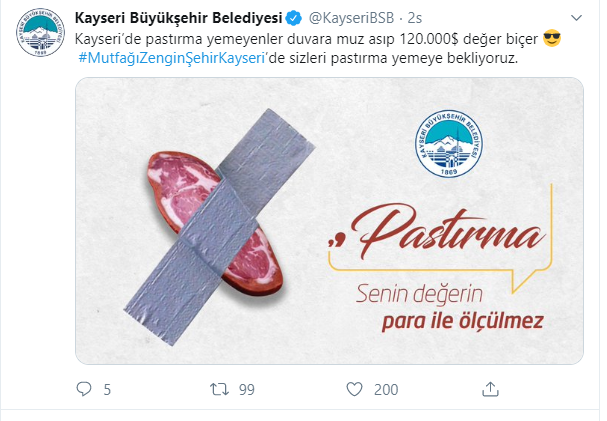Open the #MutfağıZenginŞehirKayseri hashtag
The image size is (607, 421).
click(x=171, y=58)
